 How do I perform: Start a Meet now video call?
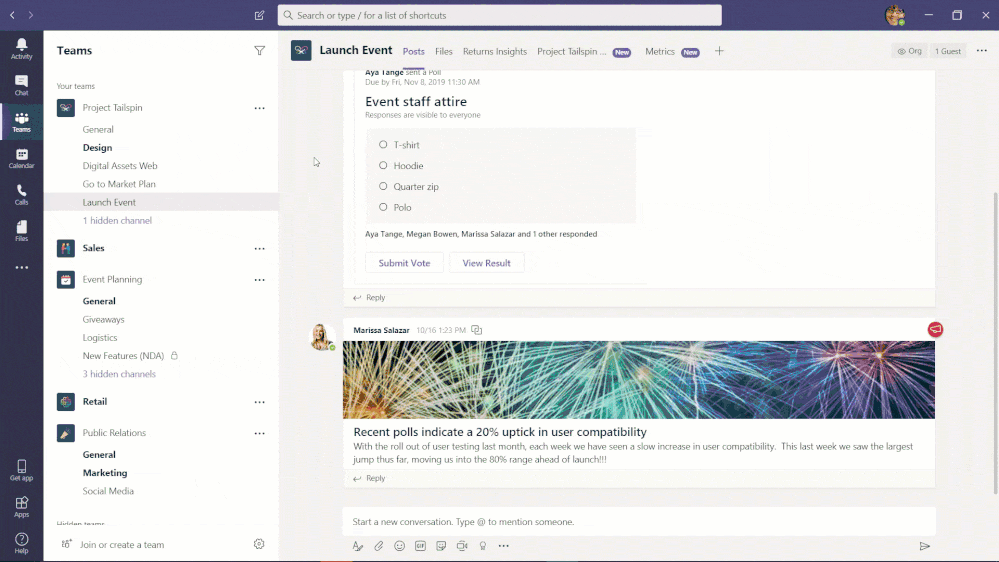click(x=462, y=546)
